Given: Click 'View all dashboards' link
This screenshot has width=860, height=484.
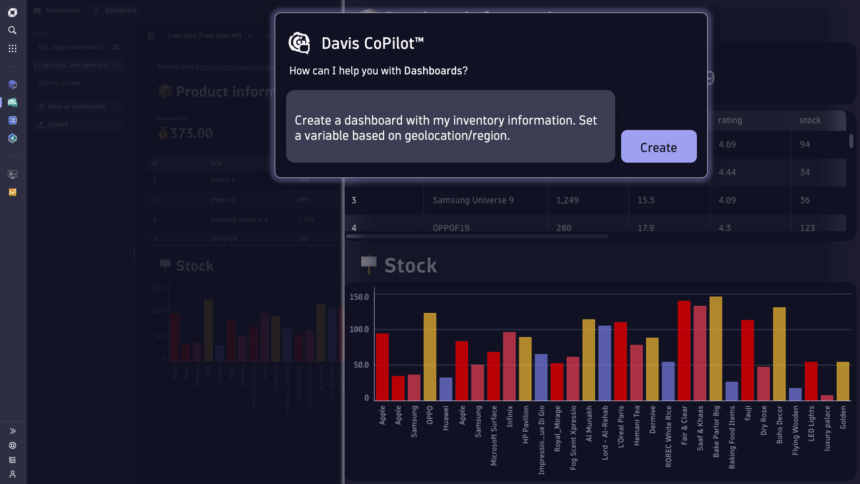Looking at the screenshot, I should (x=73, y=106).
